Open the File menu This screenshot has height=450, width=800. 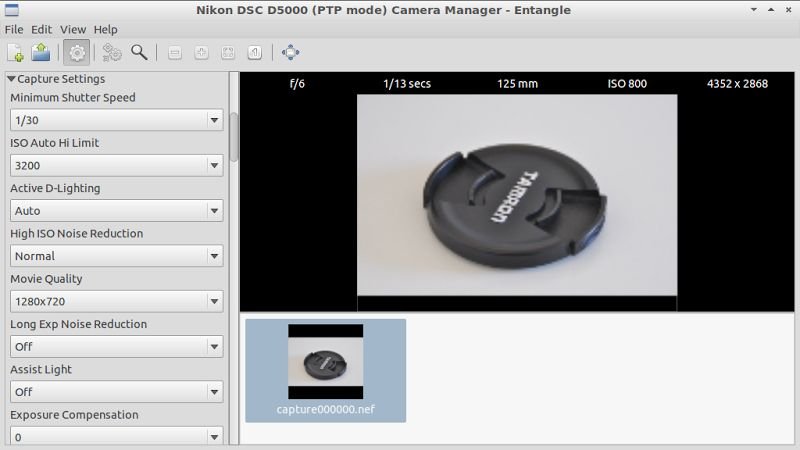point(14,30)
